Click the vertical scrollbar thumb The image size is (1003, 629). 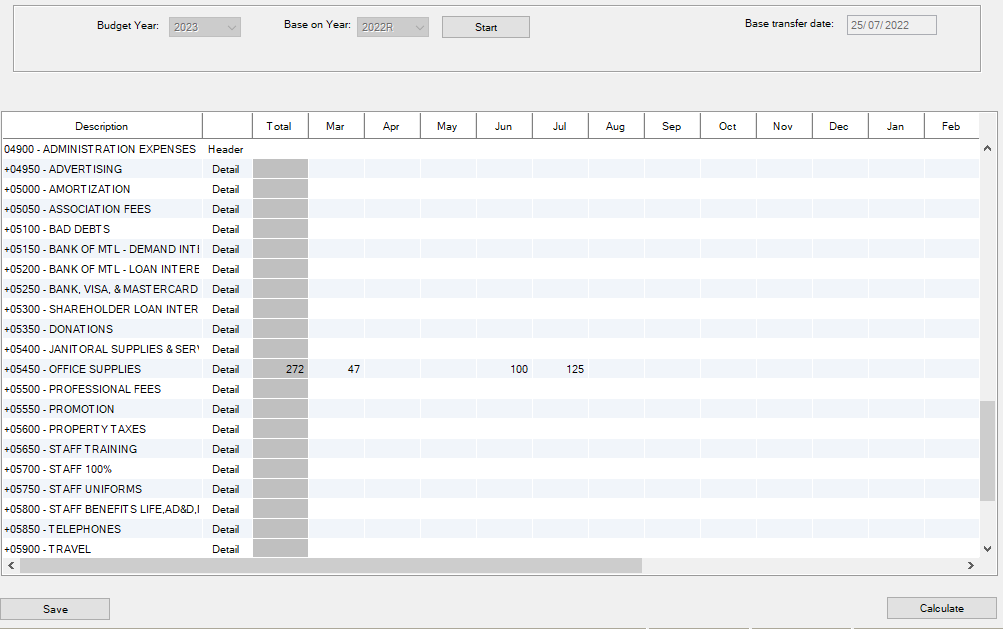(x=988, y=448)
